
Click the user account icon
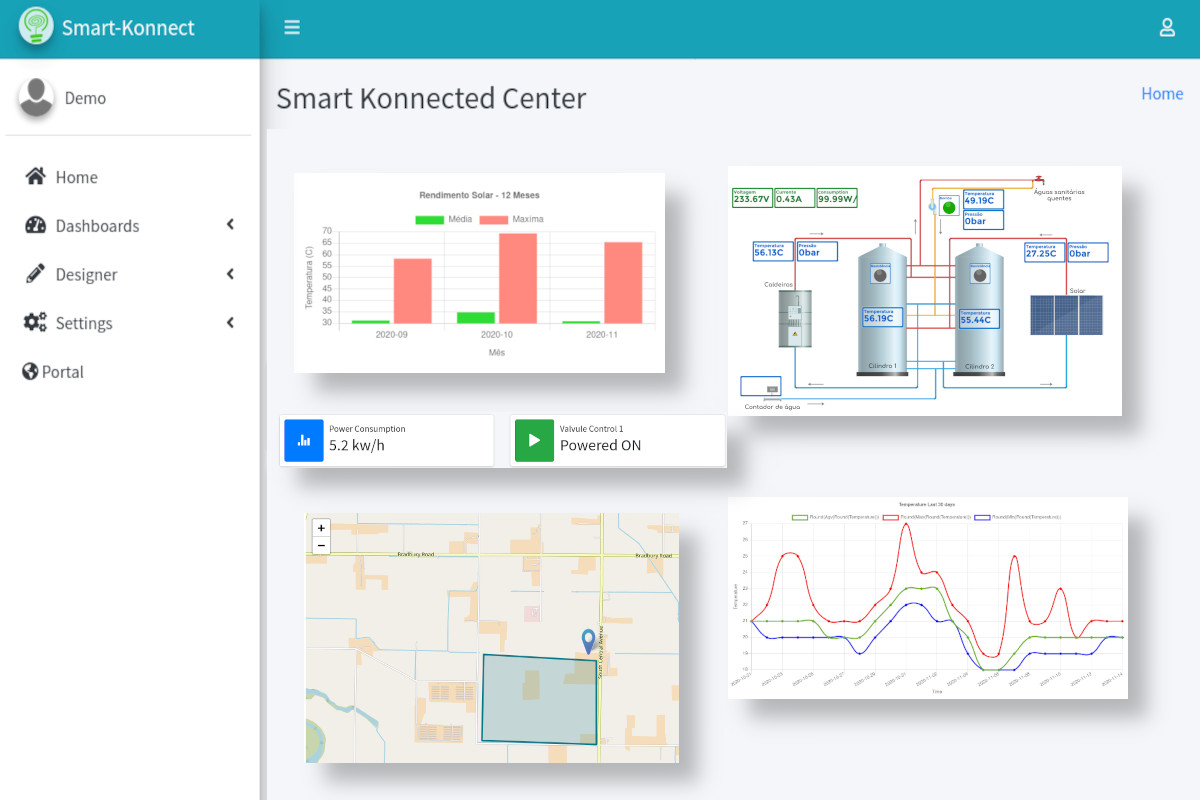[x=1167, y=27]
